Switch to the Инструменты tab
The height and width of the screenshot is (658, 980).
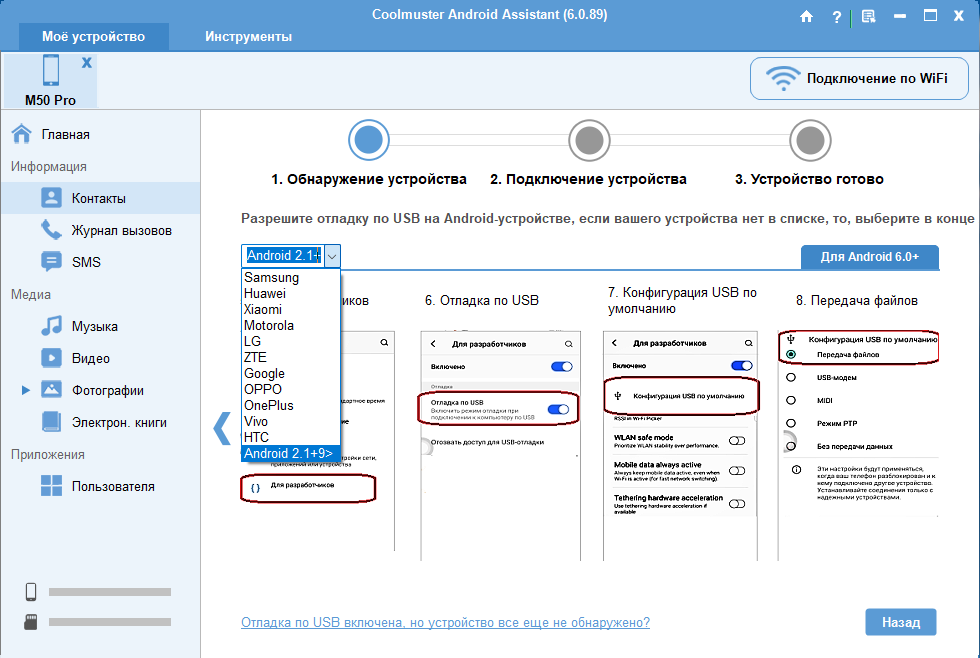tap(248, 36)
